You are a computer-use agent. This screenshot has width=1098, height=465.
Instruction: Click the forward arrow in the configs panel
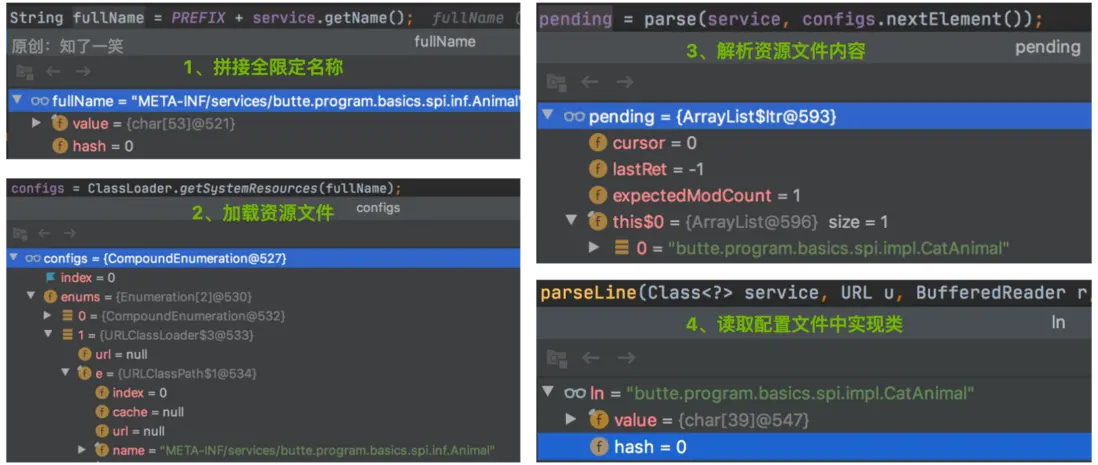69,233
